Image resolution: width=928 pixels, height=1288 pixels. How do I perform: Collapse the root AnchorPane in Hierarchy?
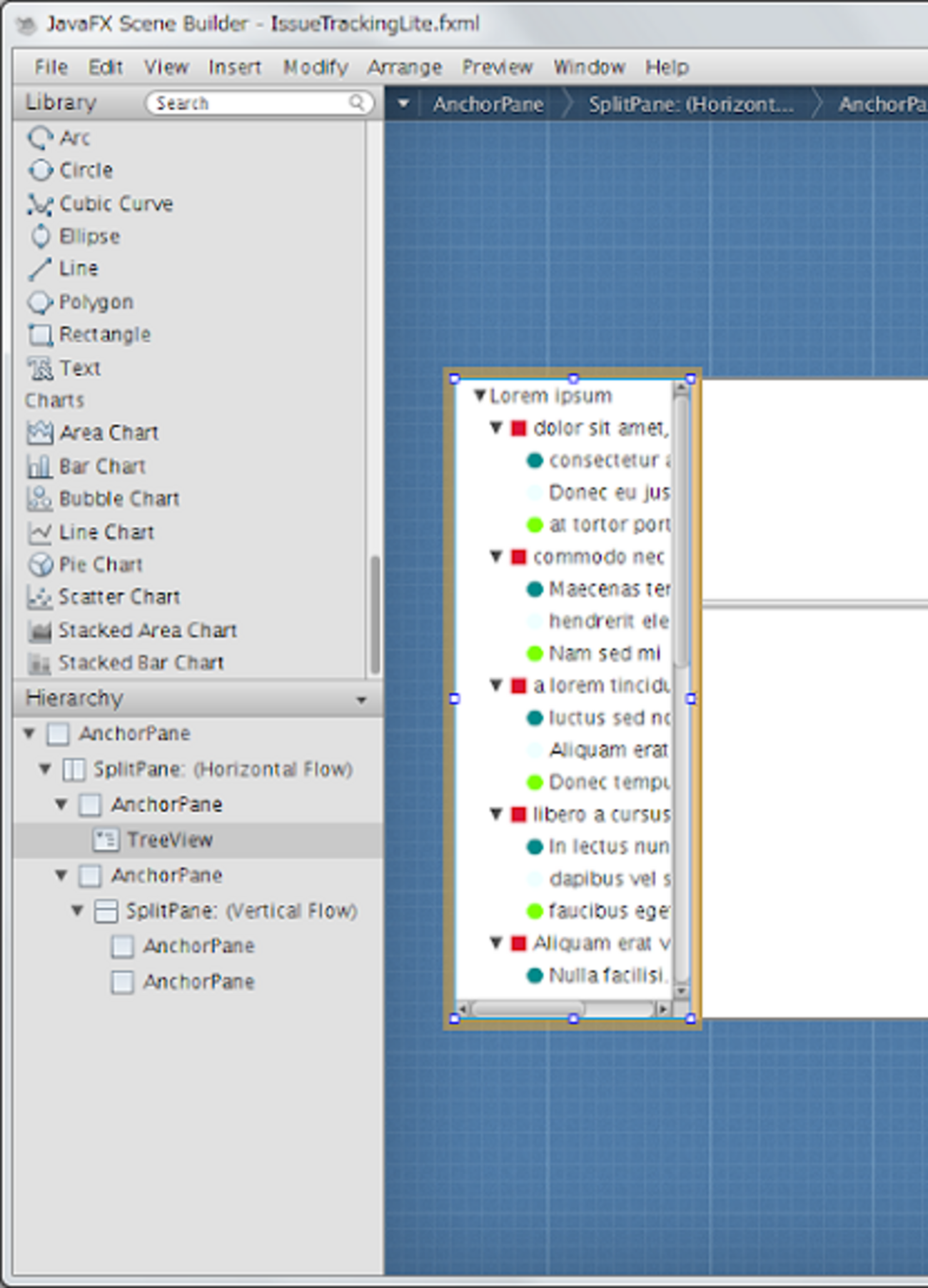click(29, 733)
